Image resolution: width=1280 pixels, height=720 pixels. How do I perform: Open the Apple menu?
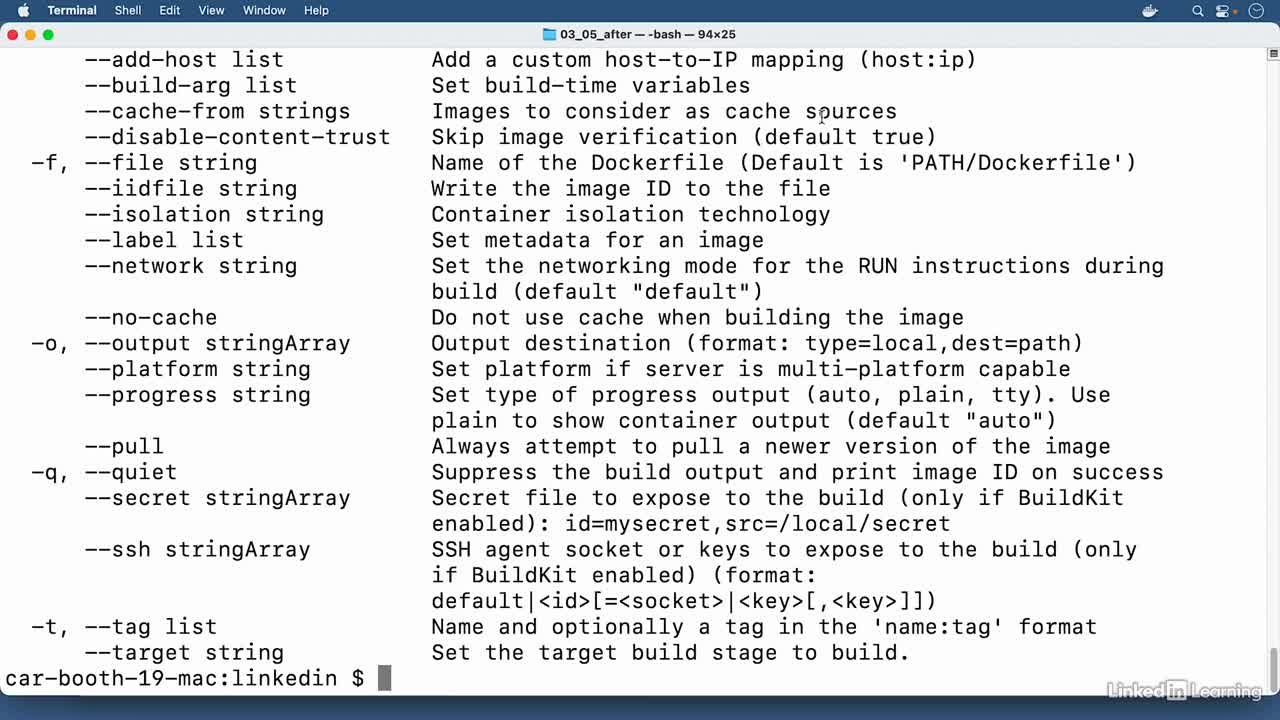23,10
